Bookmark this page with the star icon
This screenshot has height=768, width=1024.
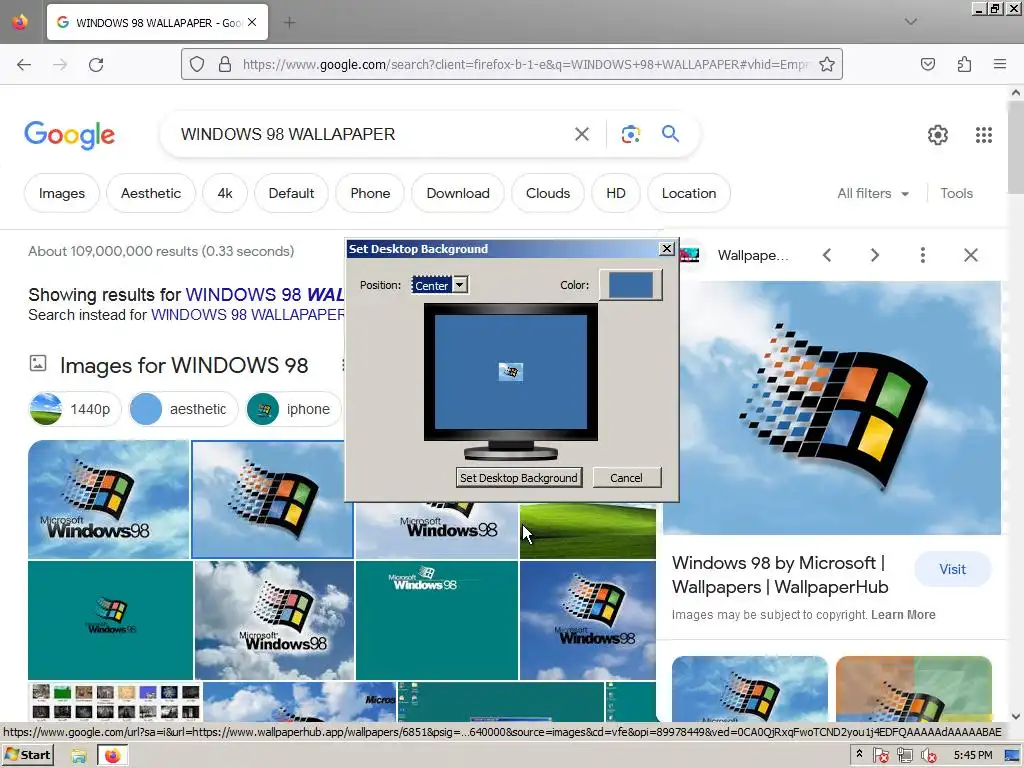click(827, 64)
